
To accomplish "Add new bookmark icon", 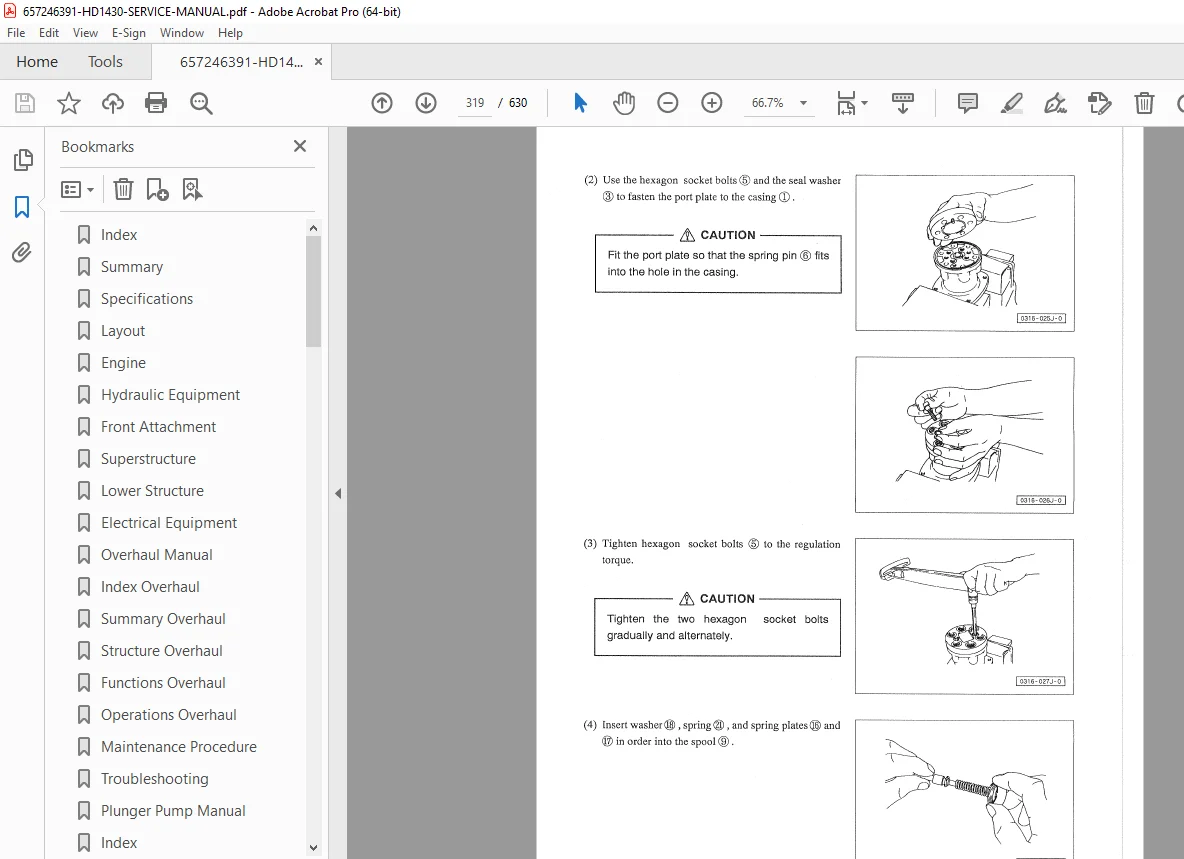I will (x=157, y=189).
